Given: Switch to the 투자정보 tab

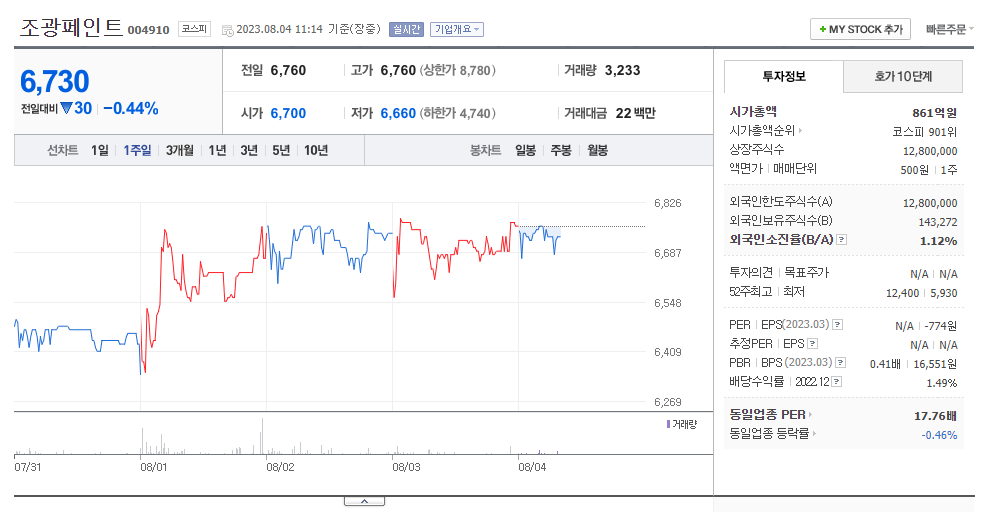Looking at the screenshot, I should [784, 76].
